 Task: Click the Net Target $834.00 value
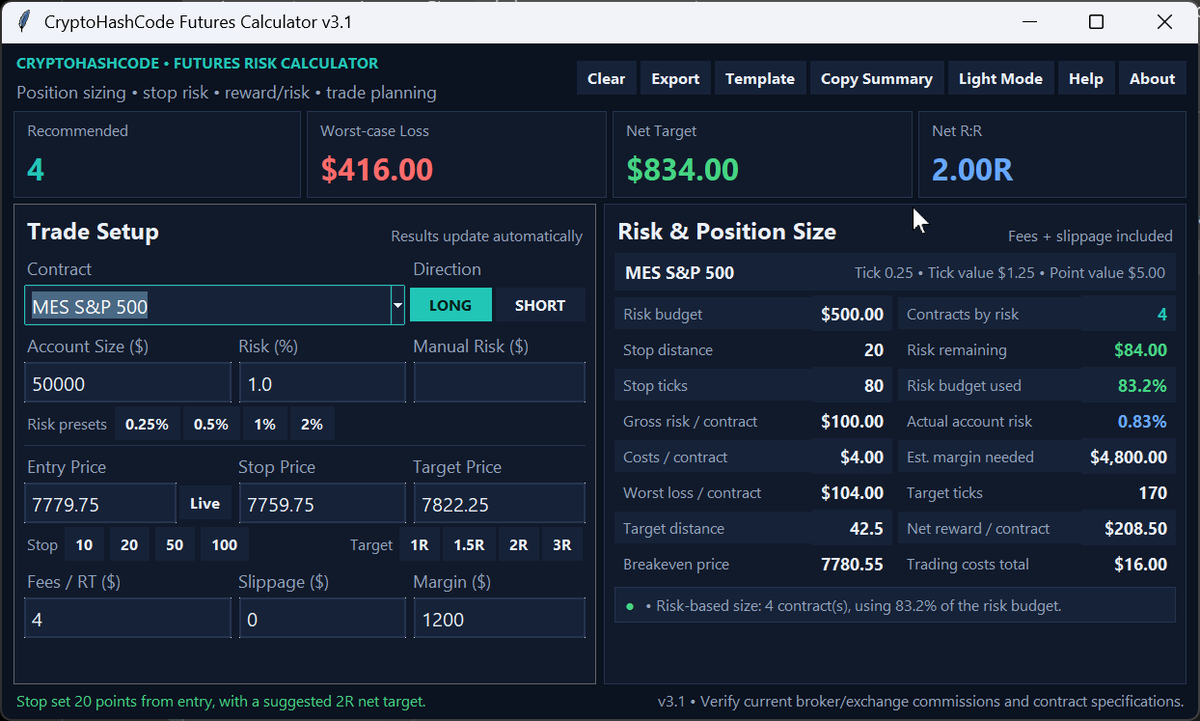[682, 170]
